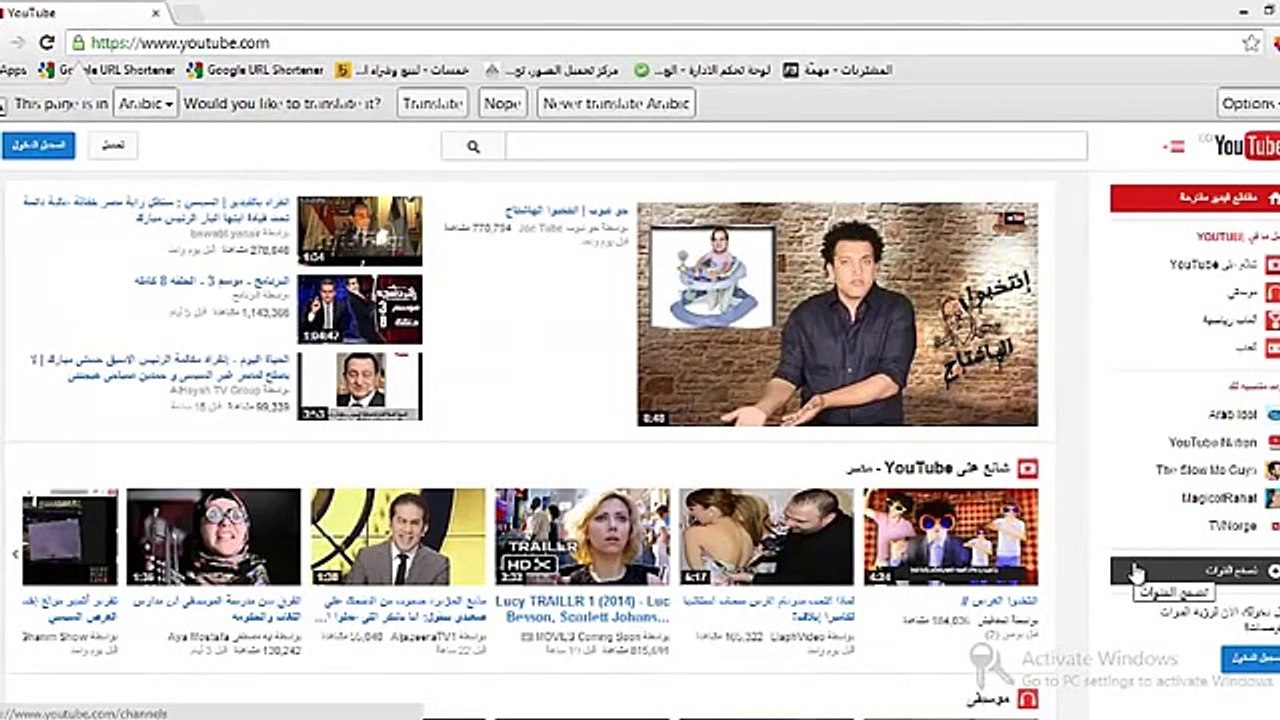Open the music category icon in the sidebar
This screenshot has width=1280, height=720.
[1272, 293]
